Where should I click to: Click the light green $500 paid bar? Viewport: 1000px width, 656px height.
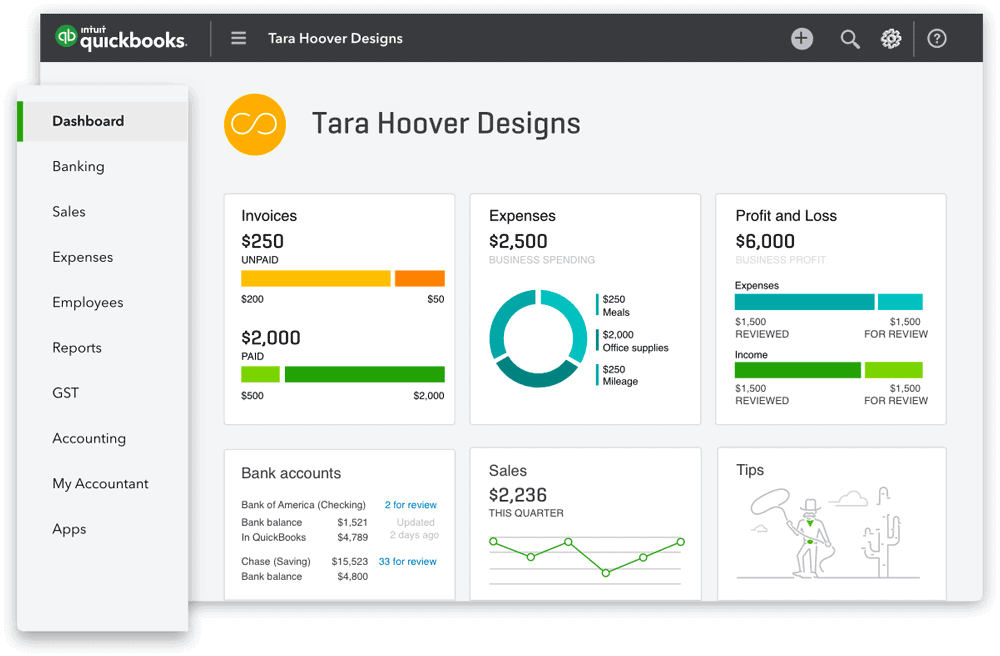point(260,374)
